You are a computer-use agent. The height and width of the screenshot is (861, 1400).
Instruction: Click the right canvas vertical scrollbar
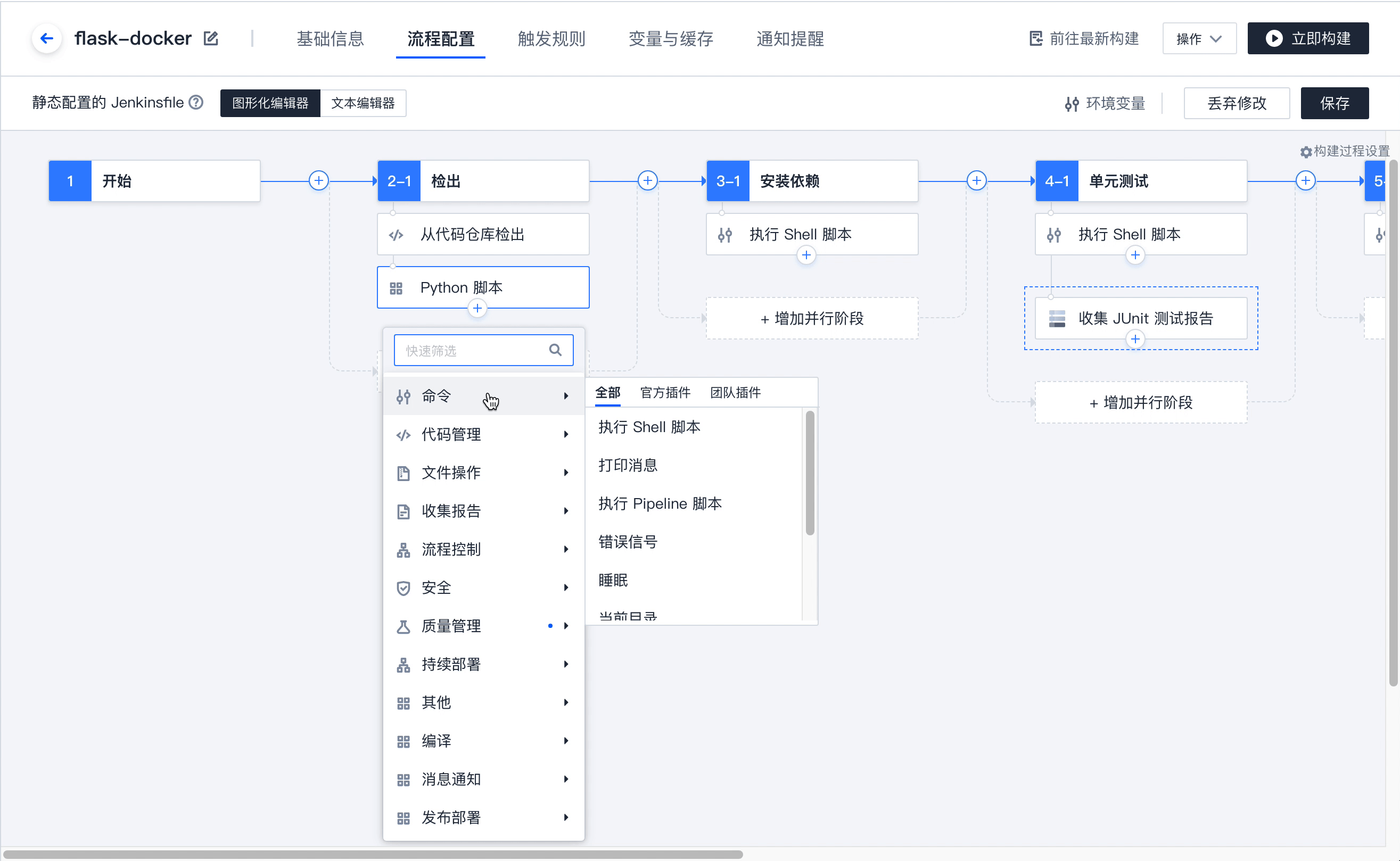[1393, 423]
